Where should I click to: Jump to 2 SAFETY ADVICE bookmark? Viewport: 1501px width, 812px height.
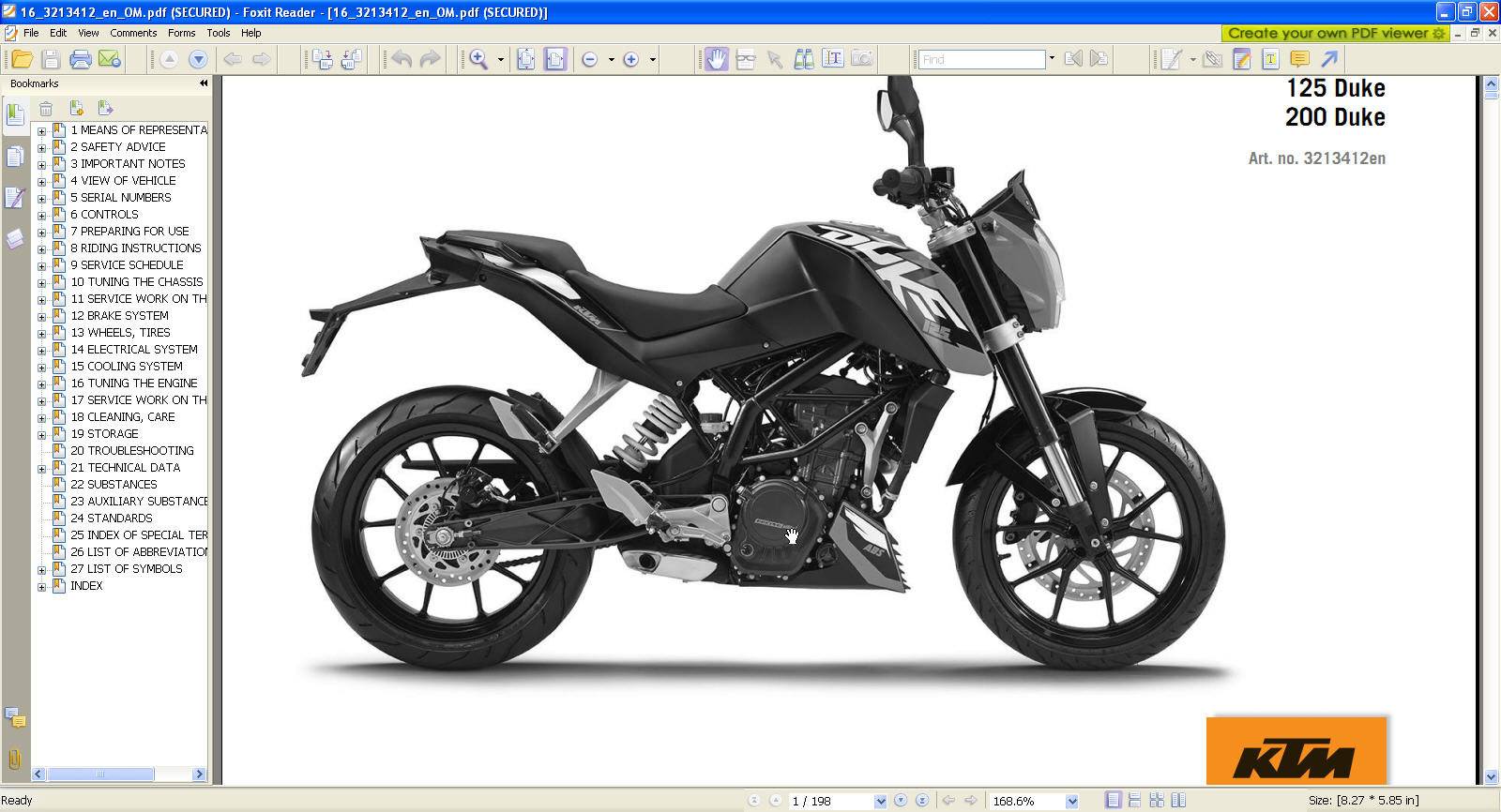[118, 147]
